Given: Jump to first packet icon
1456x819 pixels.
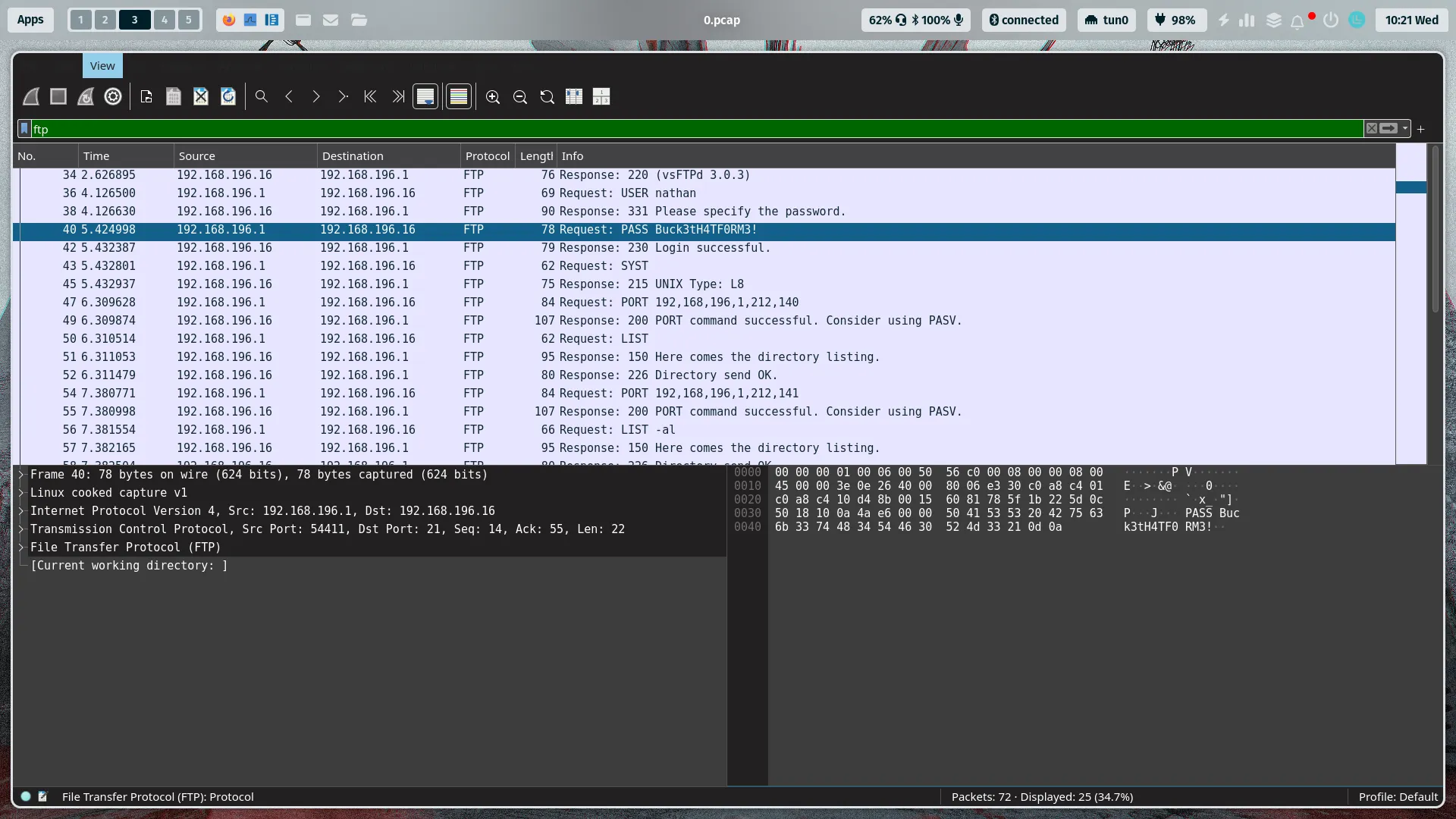Looking at the screenshot, I should click(x=370, y=96).
